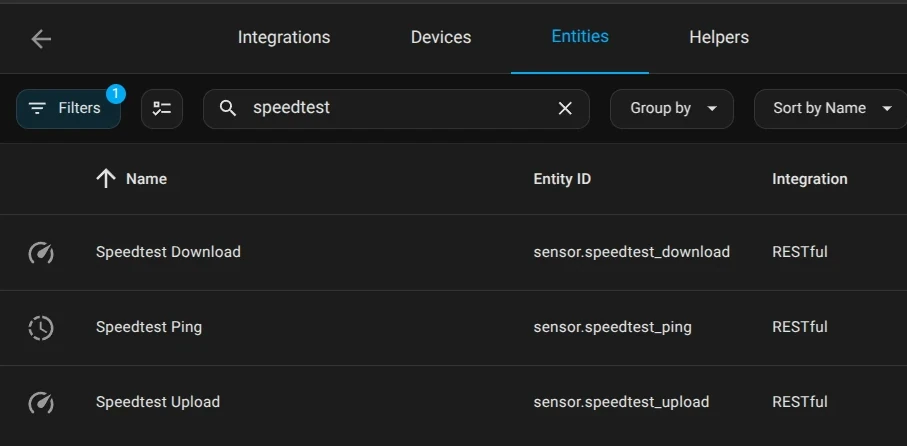907x446 pixels.
Task: Open the Sort by Name dropdown
Action: click(x=830, y=109)
